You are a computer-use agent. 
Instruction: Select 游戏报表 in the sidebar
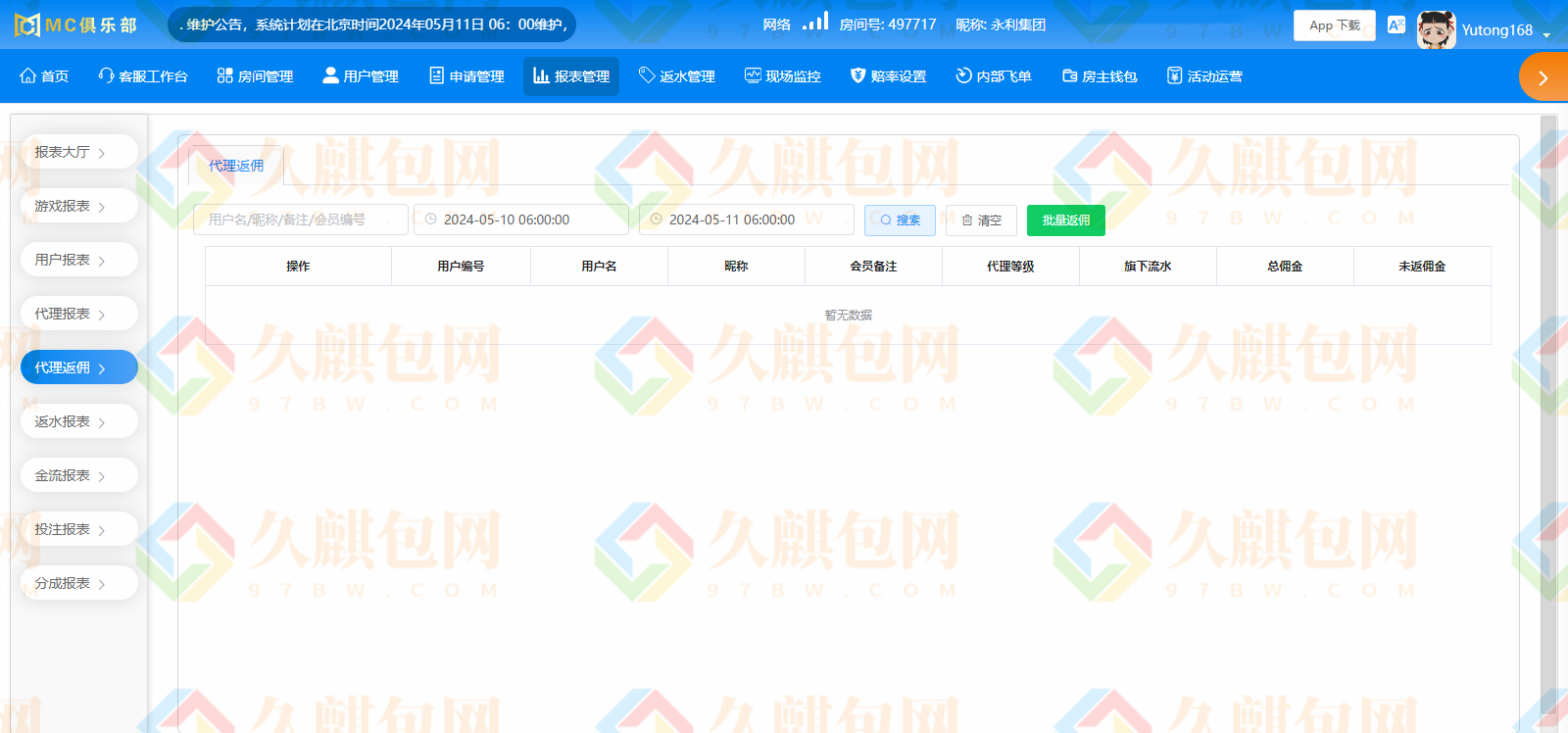click(x=79, y=206)
